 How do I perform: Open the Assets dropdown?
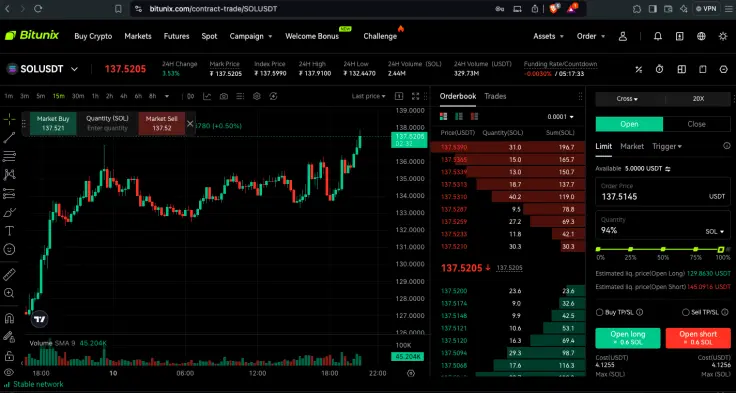(548, 37)
